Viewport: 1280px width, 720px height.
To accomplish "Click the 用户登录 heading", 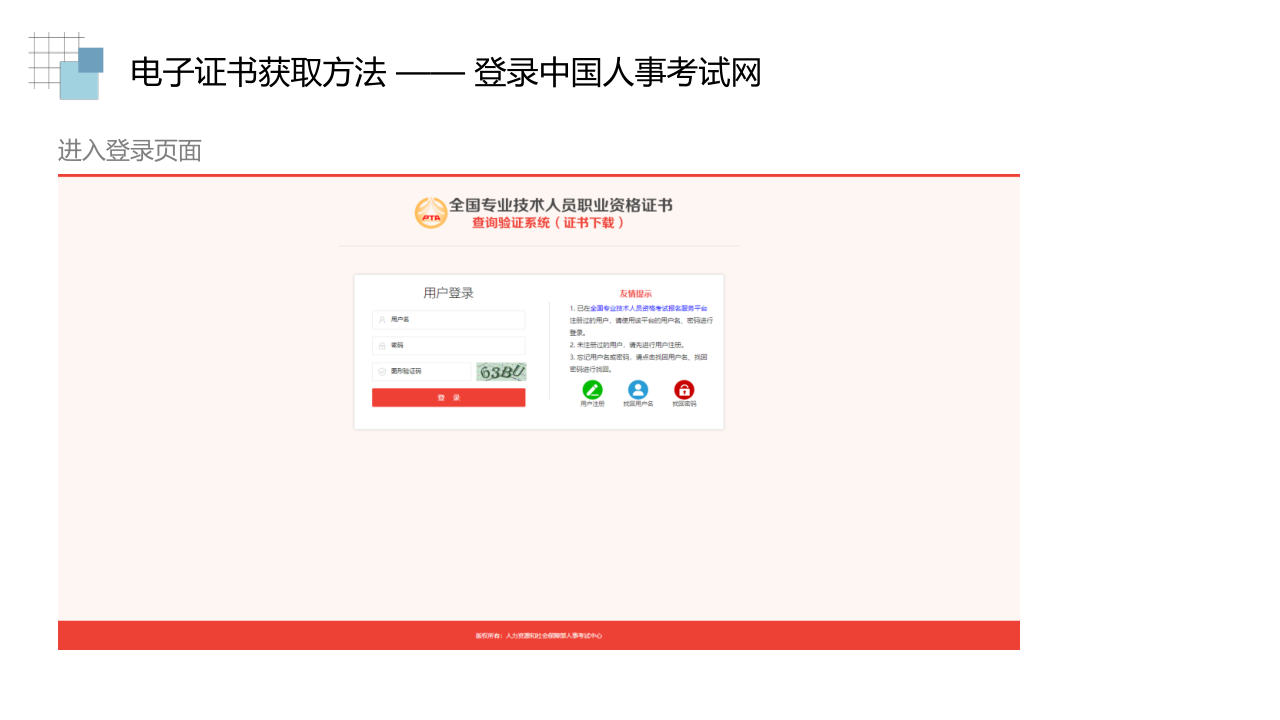I will click(448, 293).
